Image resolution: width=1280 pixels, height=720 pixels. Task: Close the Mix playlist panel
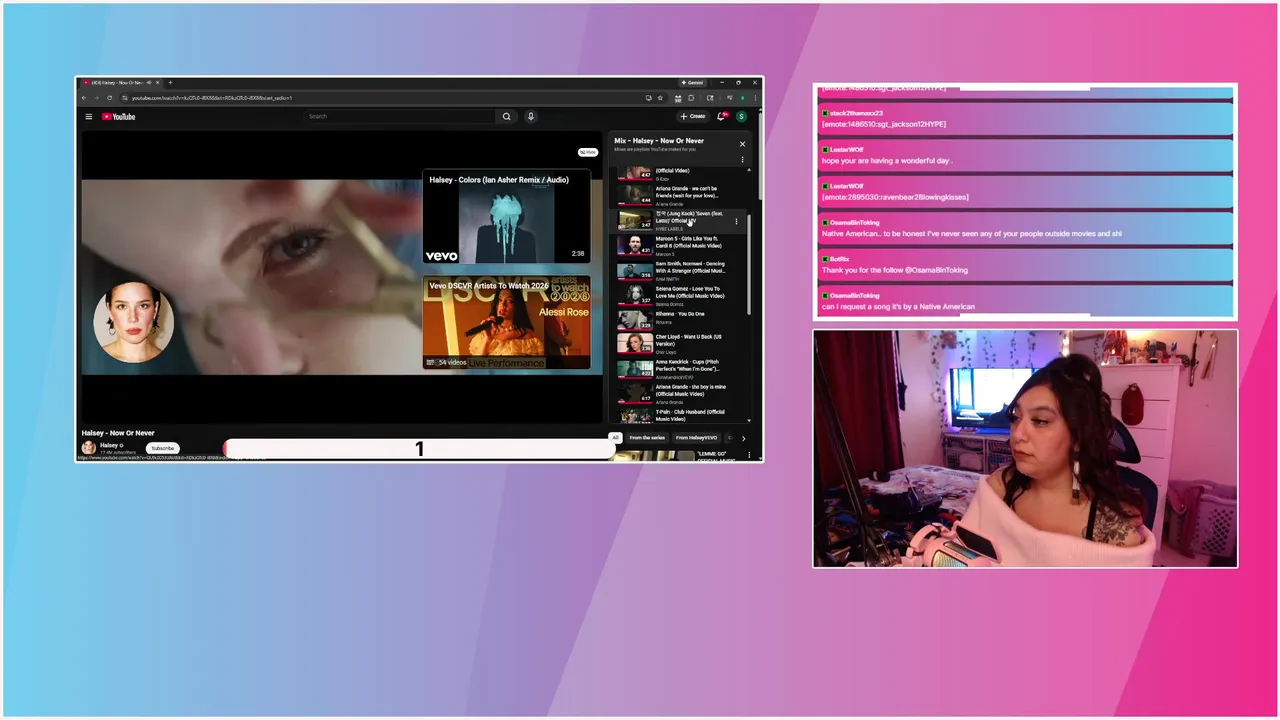coord(742,144)
